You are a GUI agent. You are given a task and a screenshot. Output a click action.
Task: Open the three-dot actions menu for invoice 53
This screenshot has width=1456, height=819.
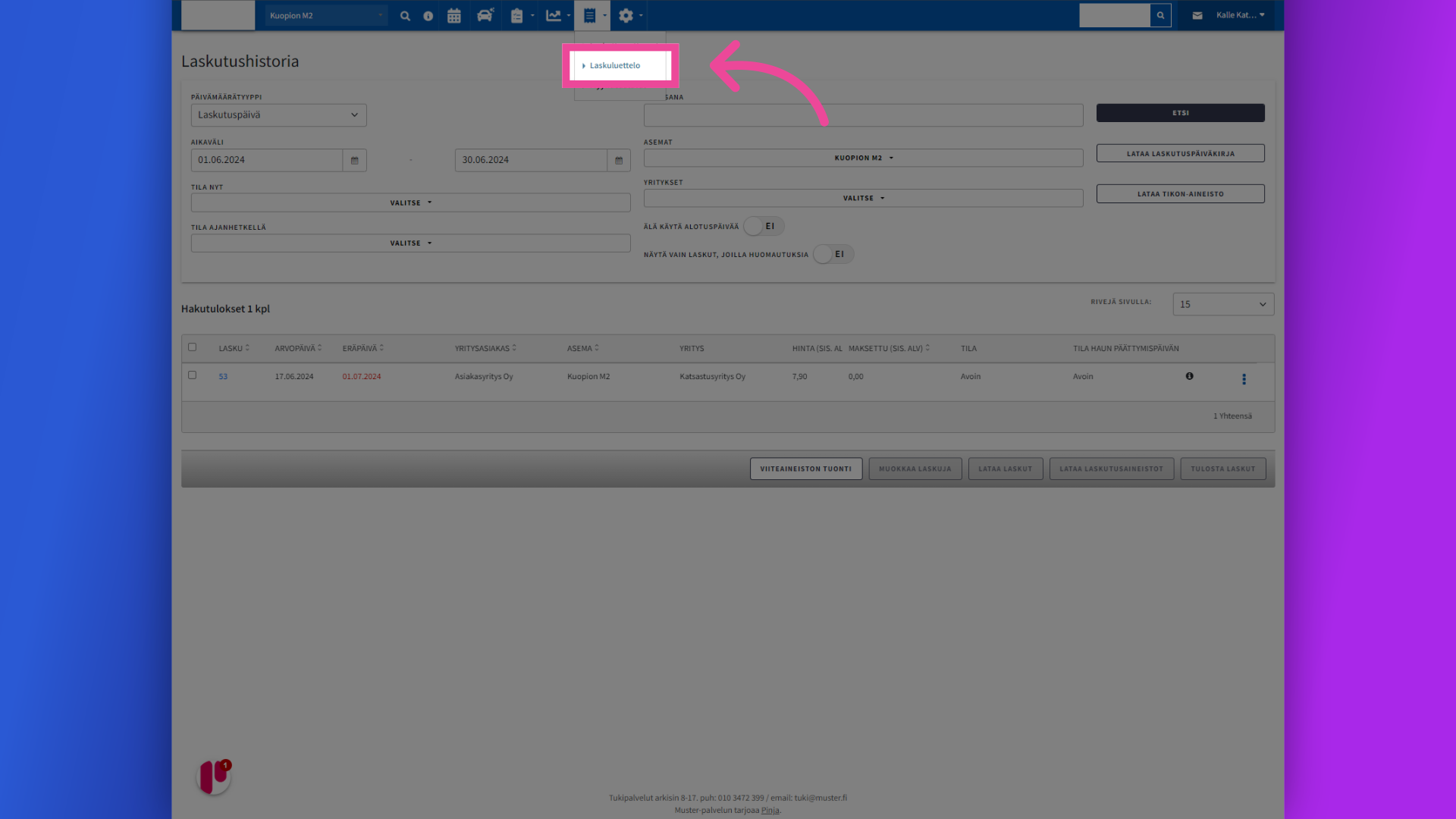click(x=1244, y=379)
